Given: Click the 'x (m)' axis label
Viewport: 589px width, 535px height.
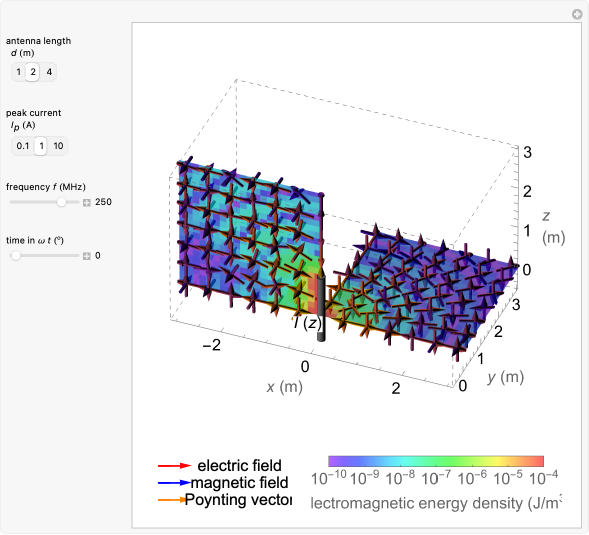Looking at the screenshot, I should [285, 387].
